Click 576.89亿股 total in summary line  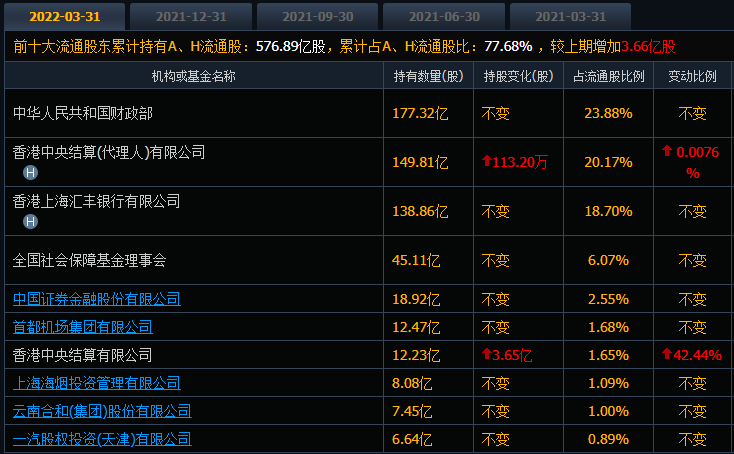(x=290, y=46)
